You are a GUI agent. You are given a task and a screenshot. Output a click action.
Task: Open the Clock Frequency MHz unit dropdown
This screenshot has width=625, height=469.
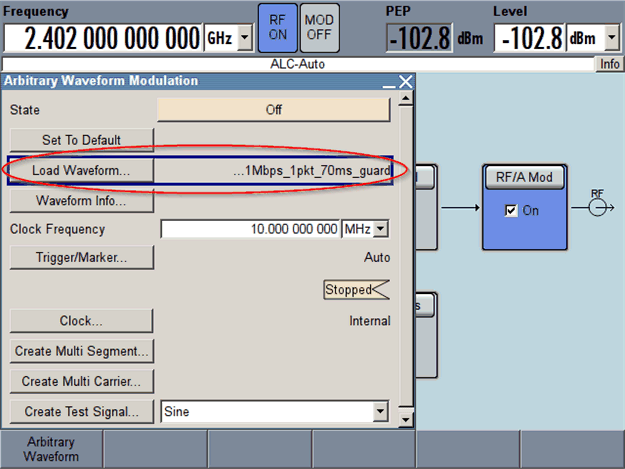click(381, 229)
